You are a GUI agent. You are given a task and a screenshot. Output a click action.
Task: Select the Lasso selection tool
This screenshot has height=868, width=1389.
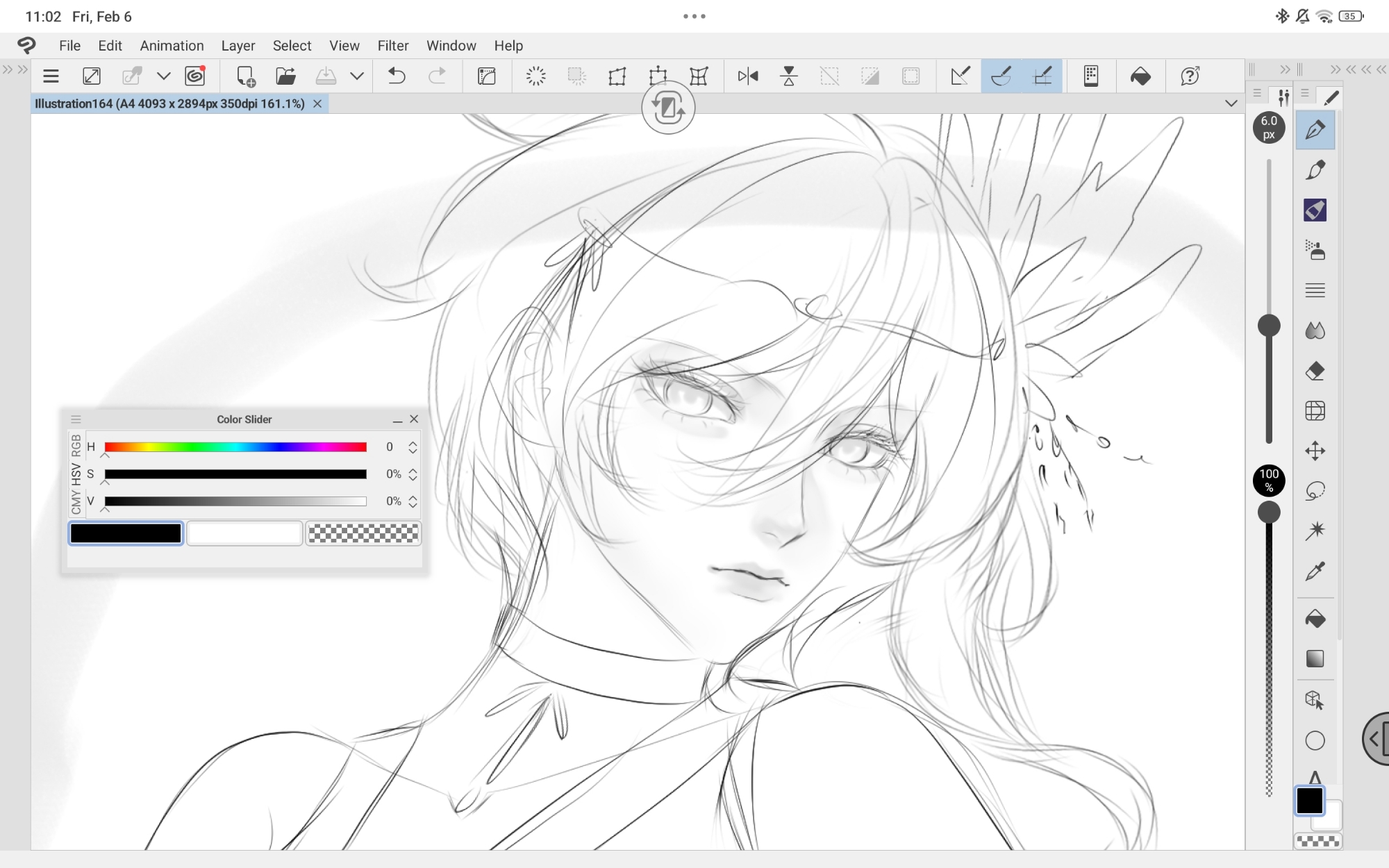tap(1315, 491)
